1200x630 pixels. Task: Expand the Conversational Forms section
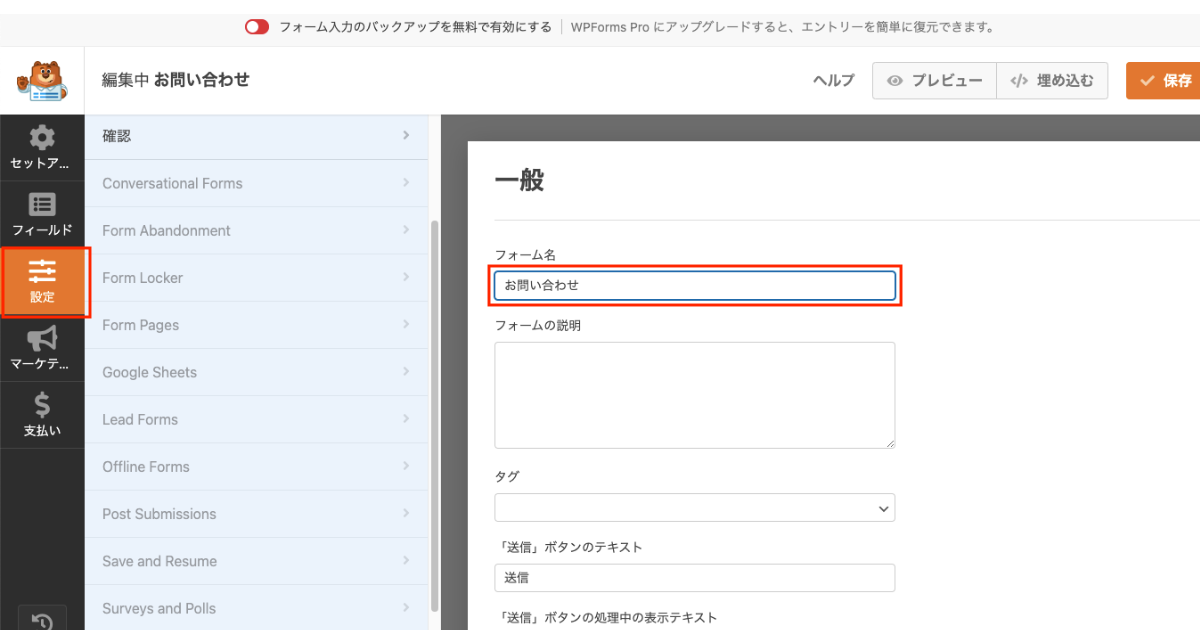pos(256,183)
